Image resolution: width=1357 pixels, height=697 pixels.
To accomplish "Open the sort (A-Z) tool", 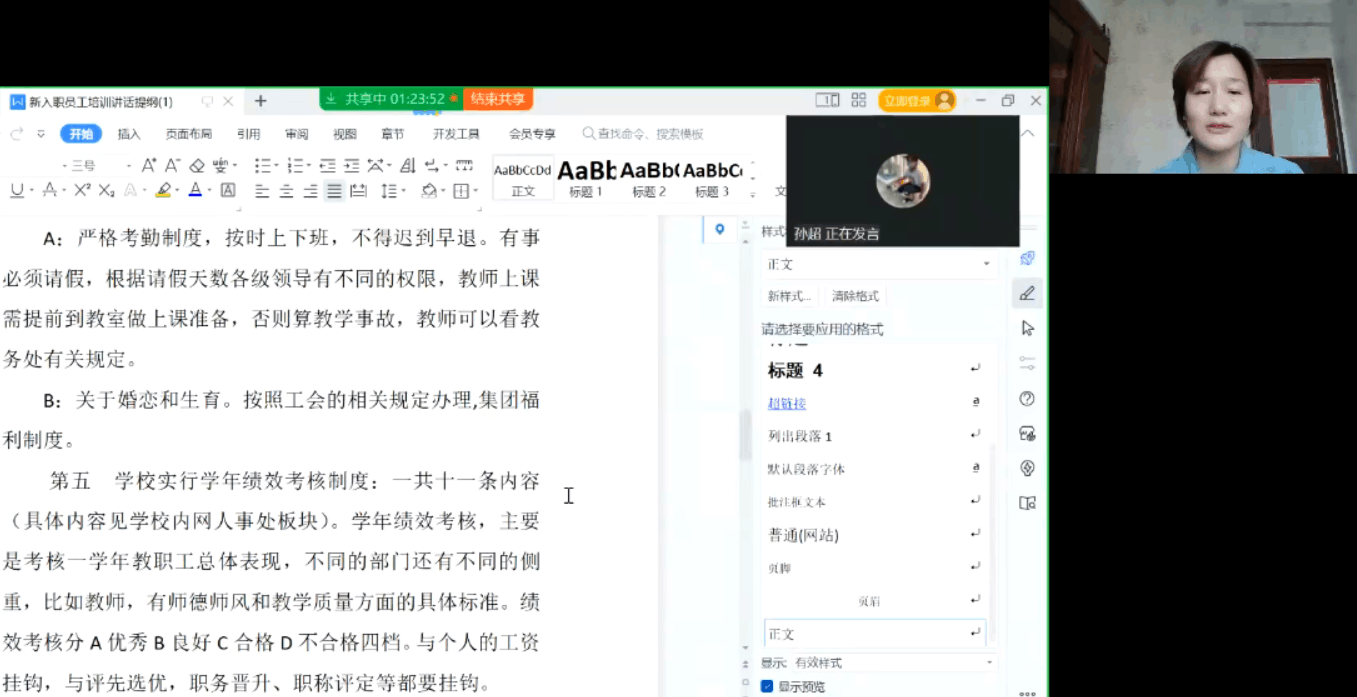I will coord(407,165).
